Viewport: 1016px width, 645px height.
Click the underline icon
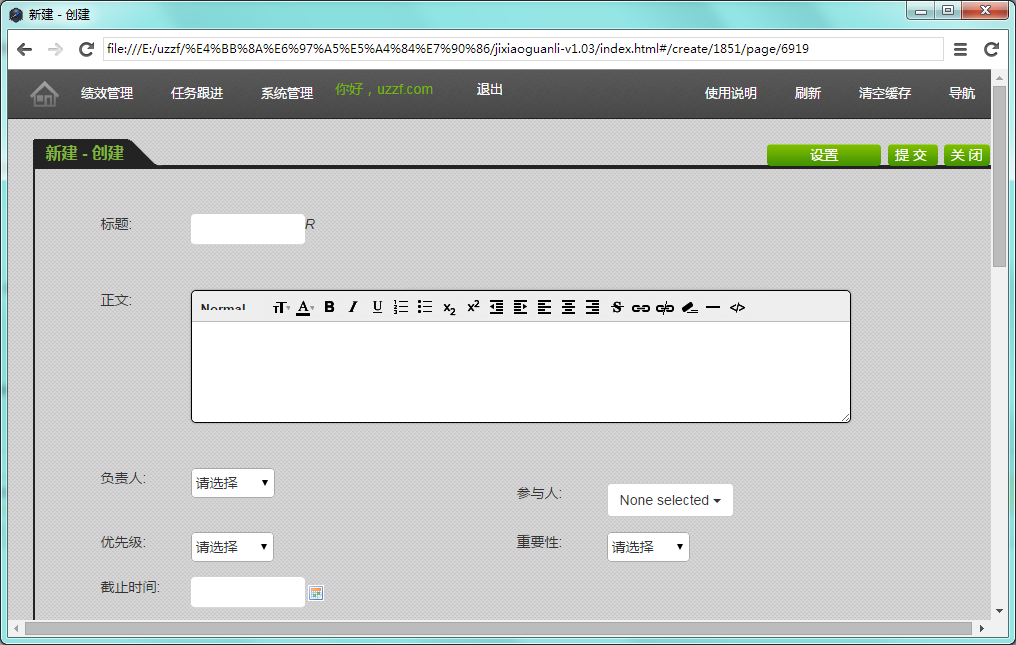[377, 307]
